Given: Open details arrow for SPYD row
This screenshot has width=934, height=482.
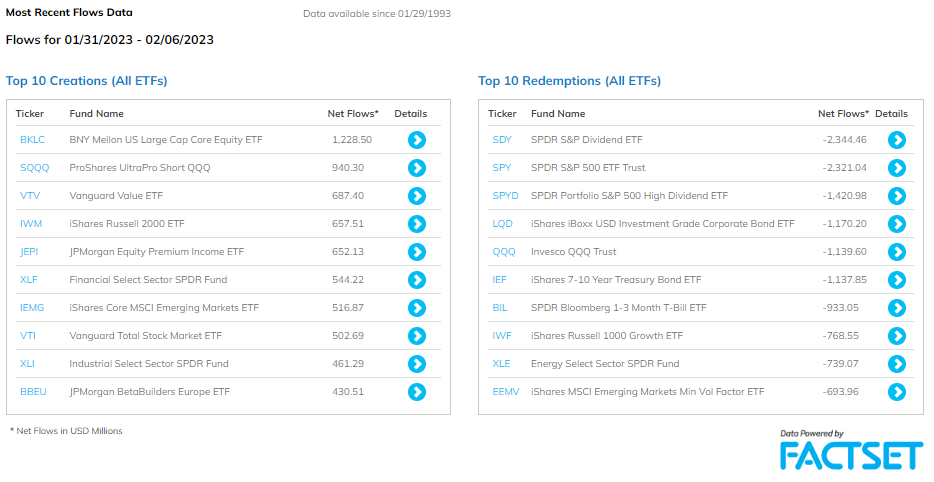Looking at the screenshot, I should click(897, 196).
